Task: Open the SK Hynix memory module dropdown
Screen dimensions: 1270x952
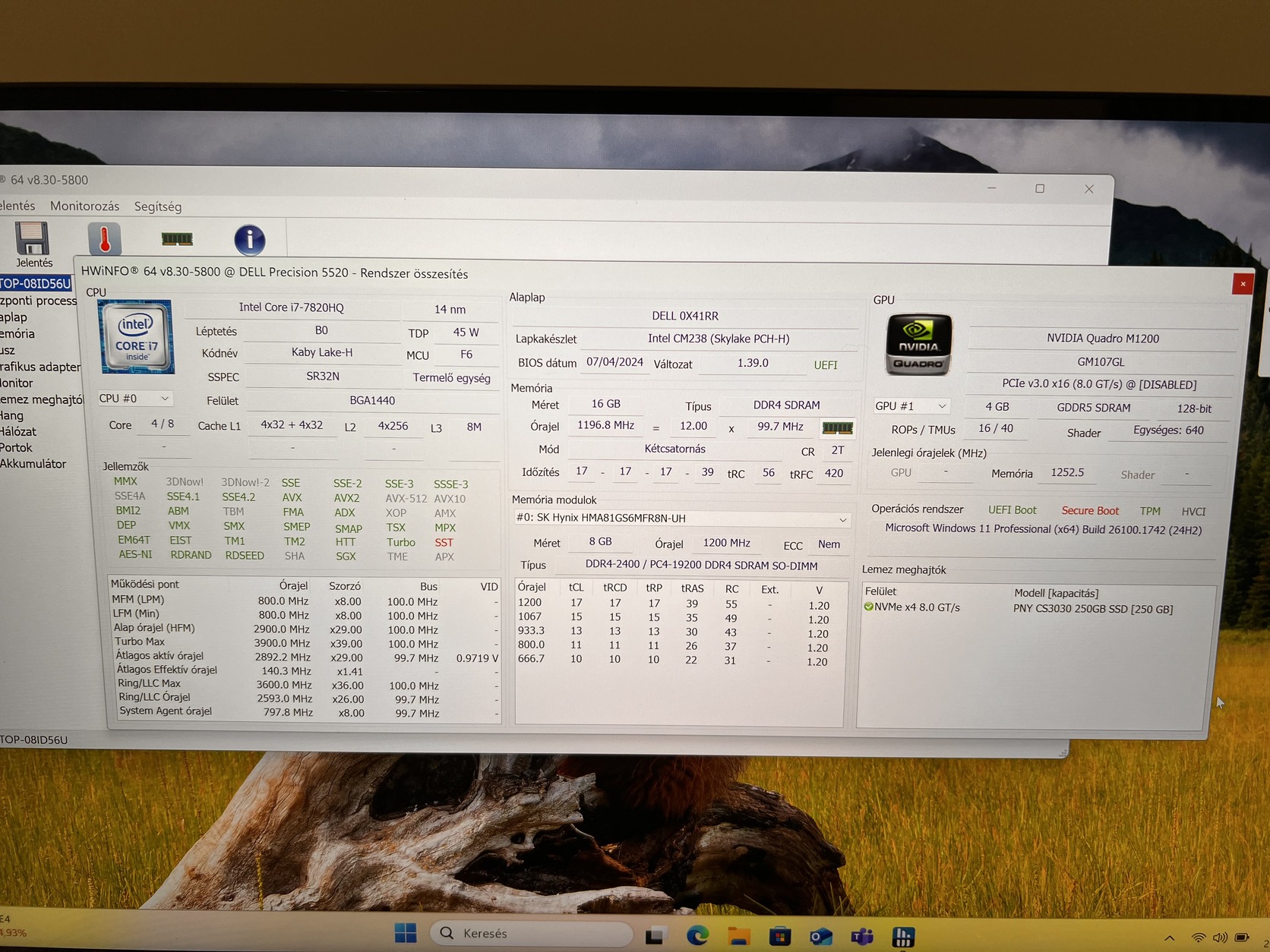Action: 681,519
